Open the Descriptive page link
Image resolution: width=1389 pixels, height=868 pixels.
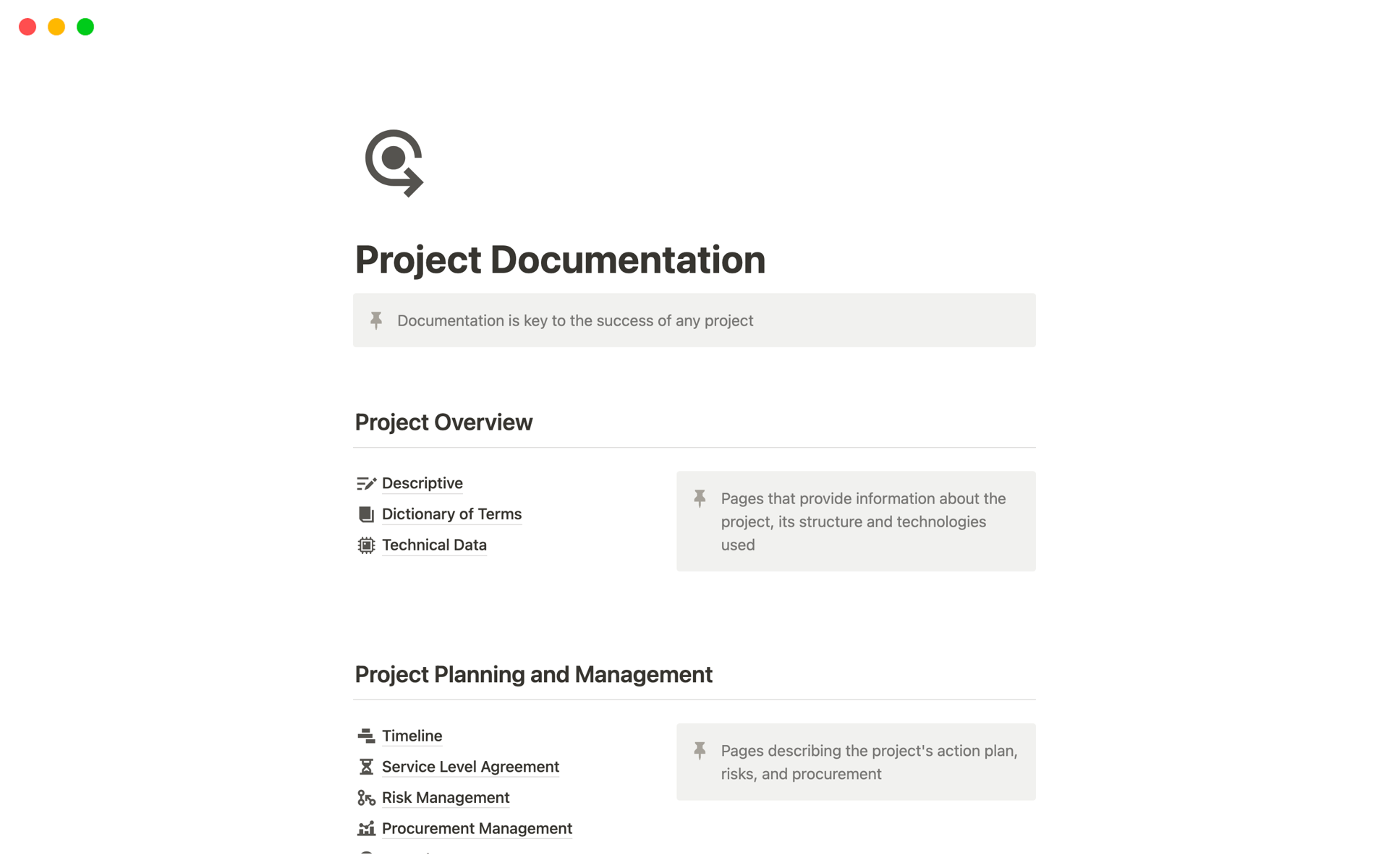421,482
